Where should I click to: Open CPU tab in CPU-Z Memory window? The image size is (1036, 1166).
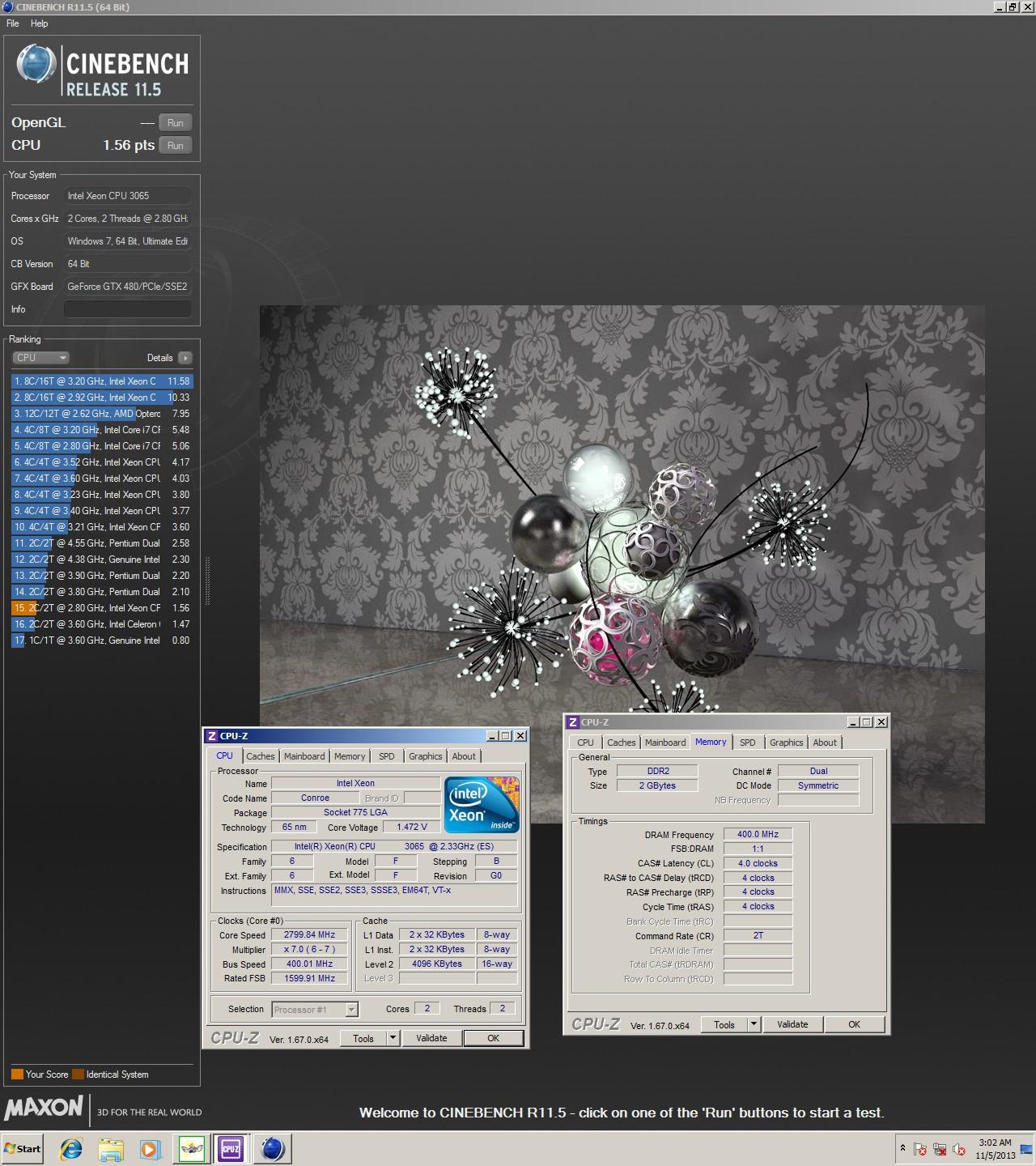[x=585, y=743]
